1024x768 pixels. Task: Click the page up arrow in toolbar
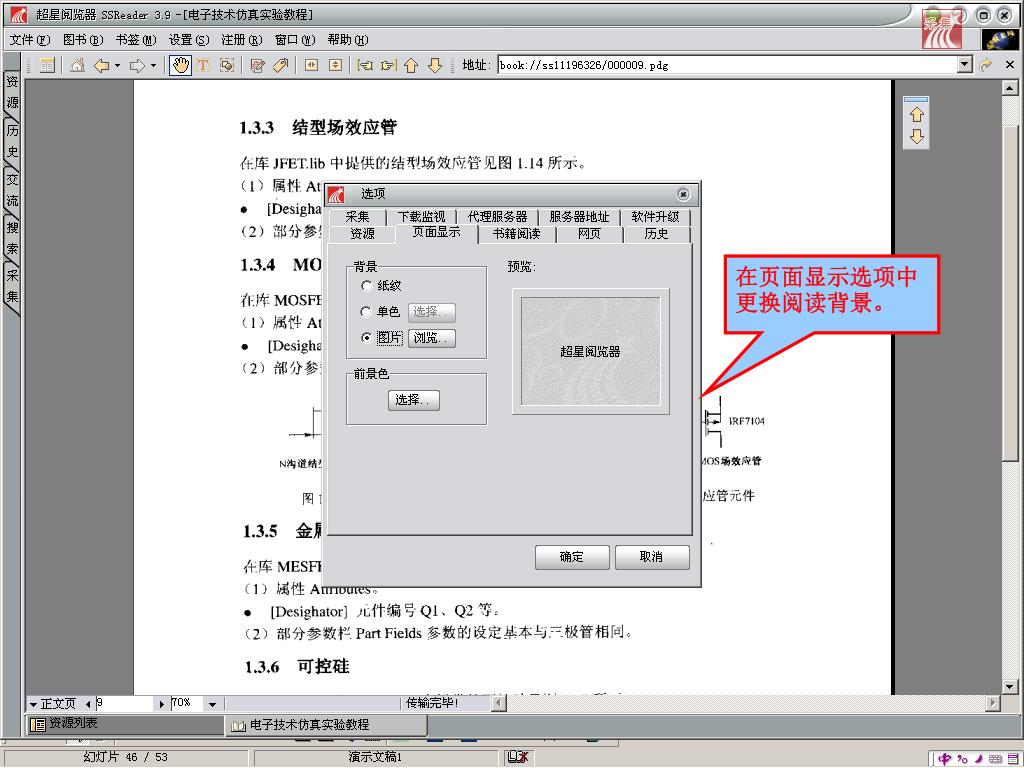click(x=411, y=65)
